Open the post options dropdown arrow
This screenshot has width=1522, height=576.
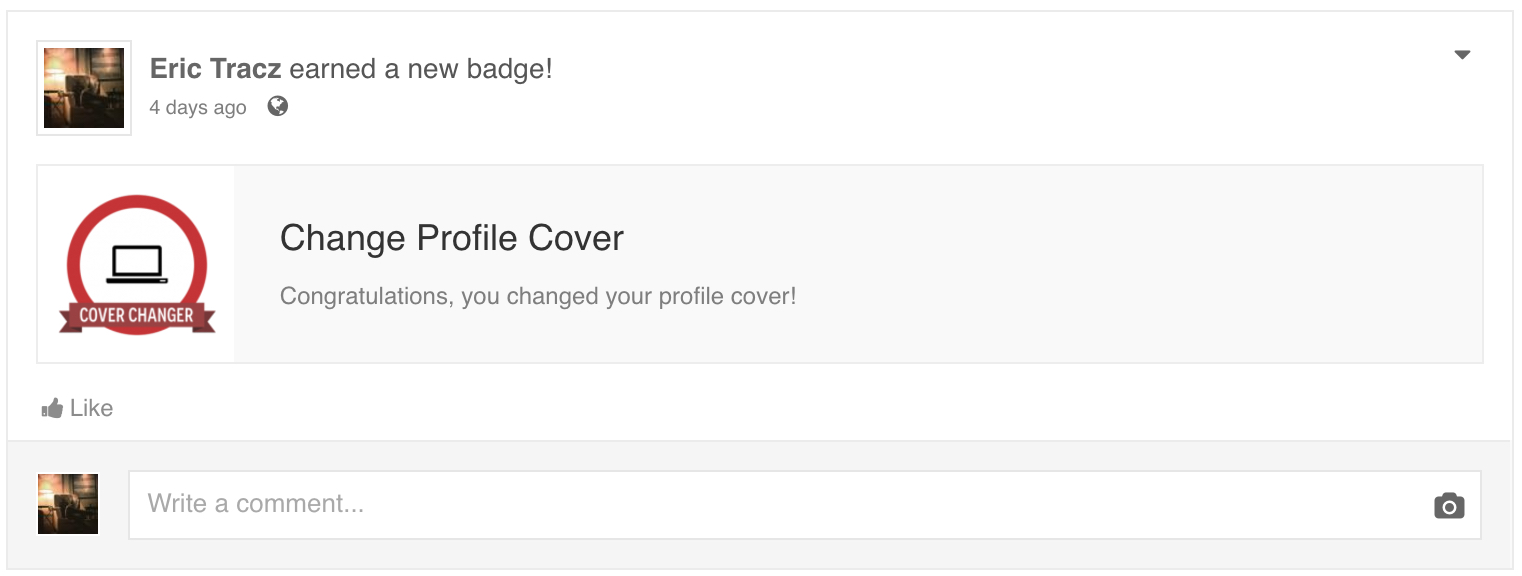click(x=1462, y=55)
